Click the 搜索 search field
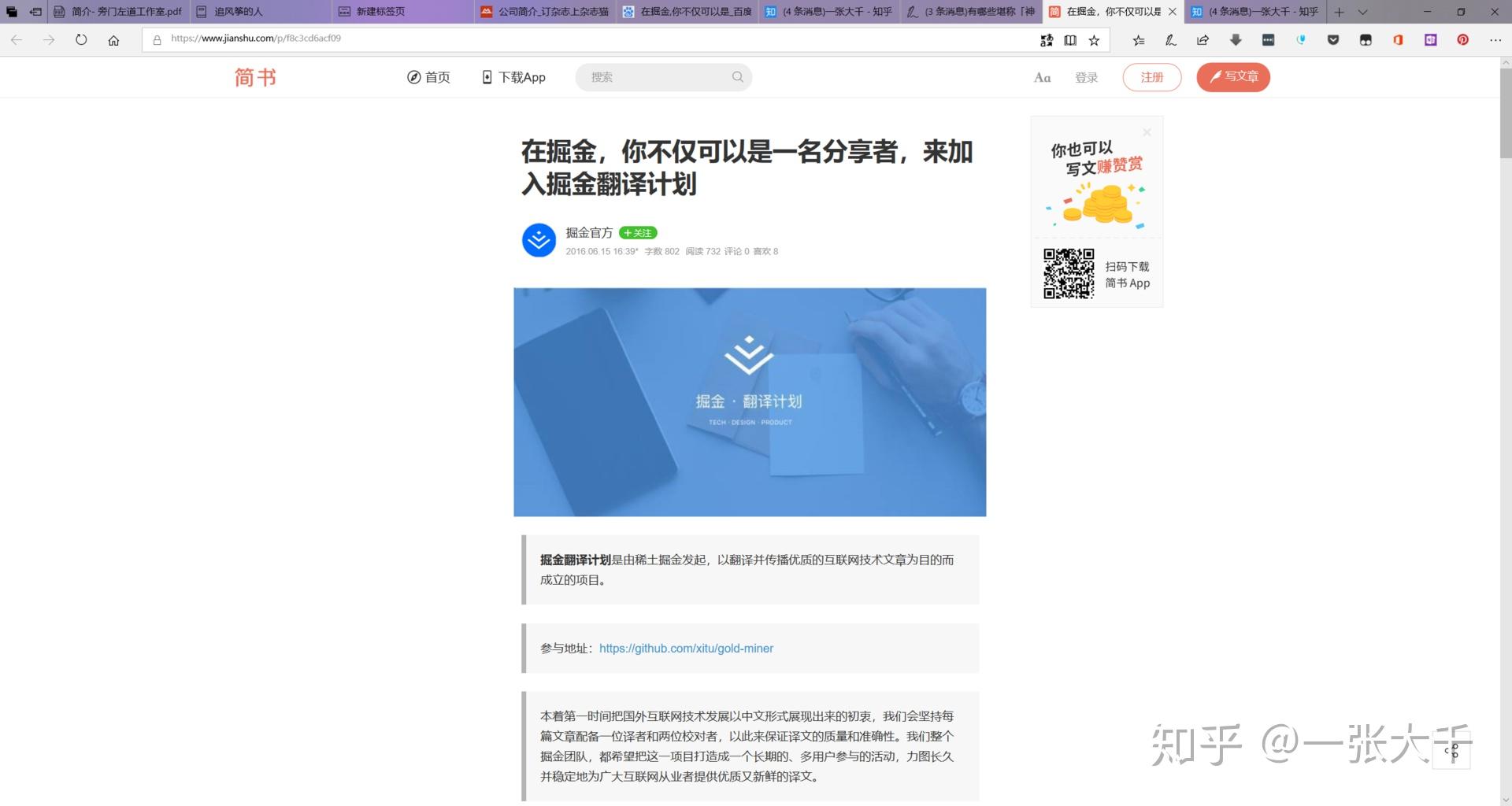 coord(663,77)
